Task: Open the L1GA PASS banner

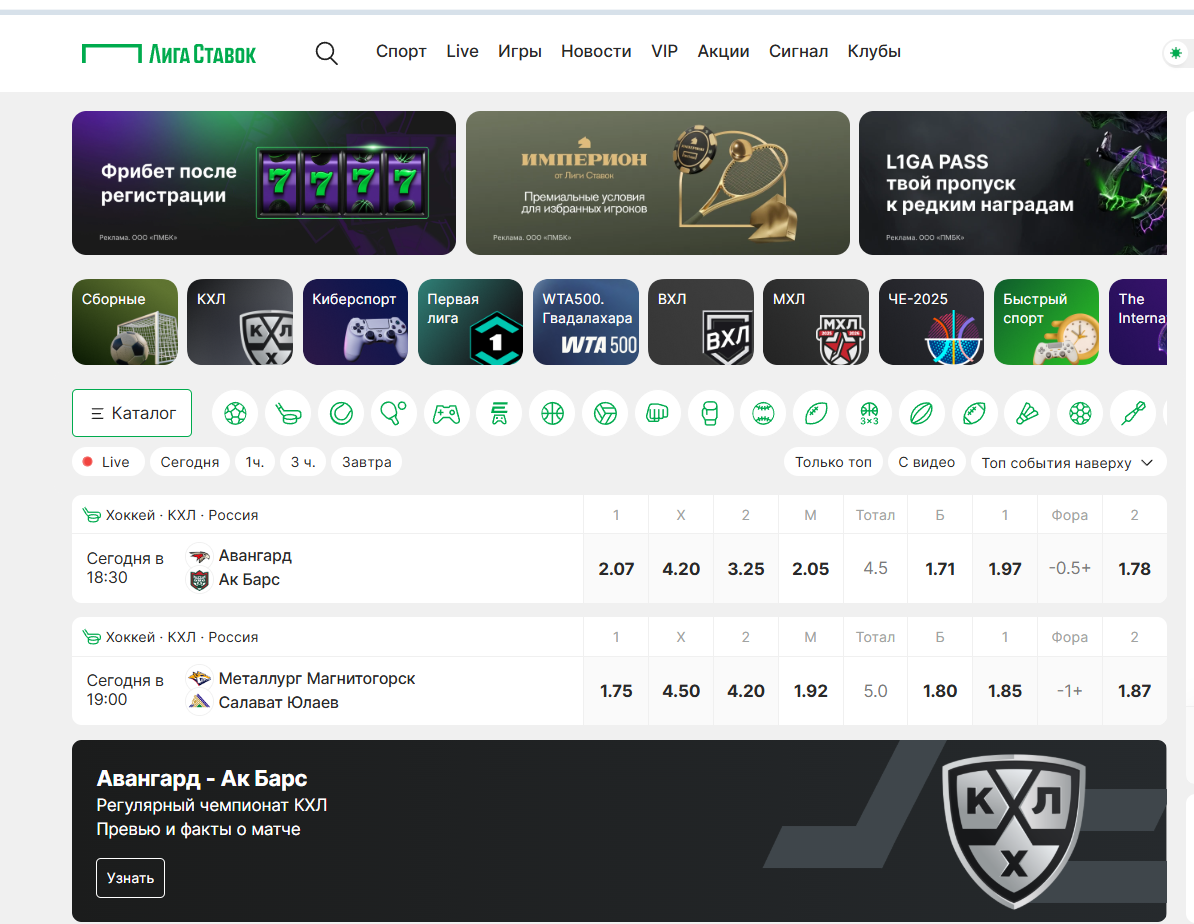Action: [1013, 183]
